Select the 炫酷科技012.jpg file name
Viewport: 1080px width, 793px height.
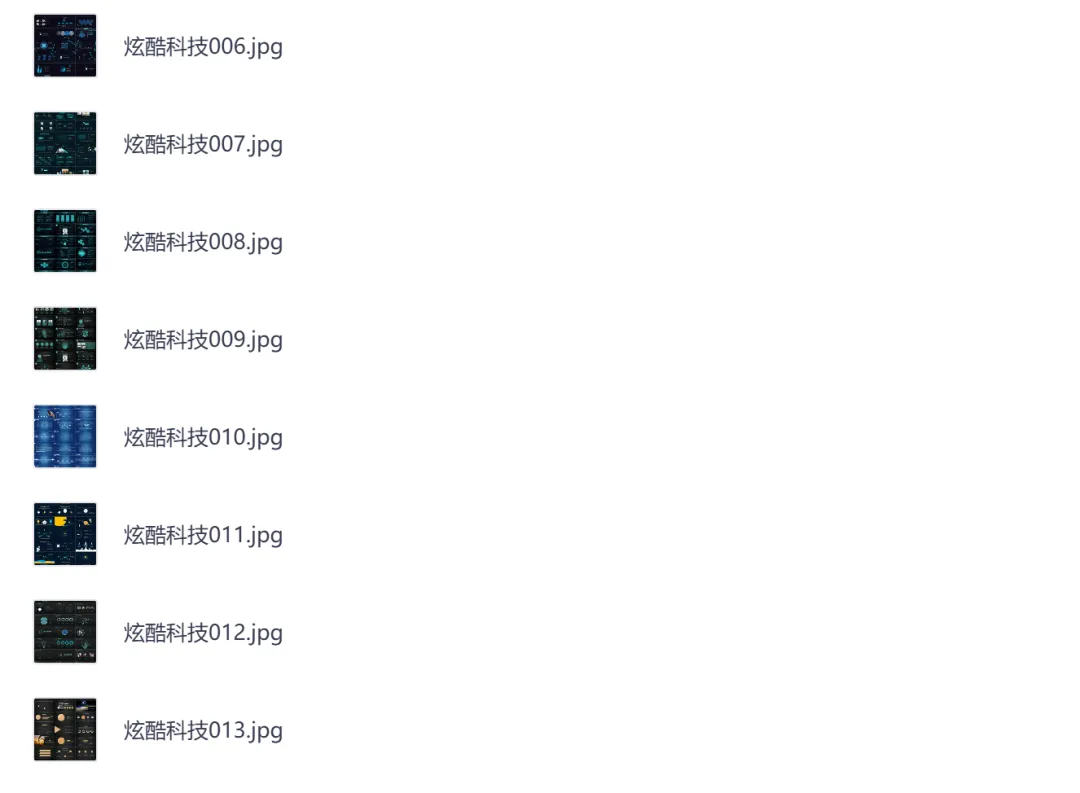pyautogui.click(x=203, y=633)
